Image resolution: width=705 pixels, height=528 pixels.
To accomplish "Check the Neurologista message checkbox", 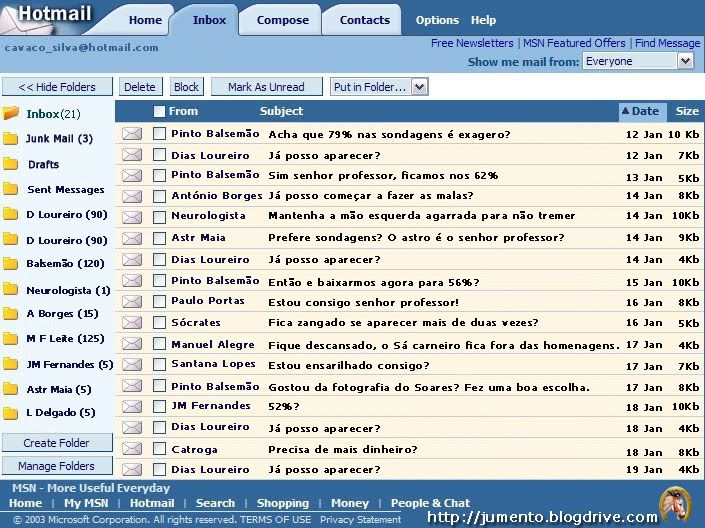I will pyautogui.click(x=159, y=217).
